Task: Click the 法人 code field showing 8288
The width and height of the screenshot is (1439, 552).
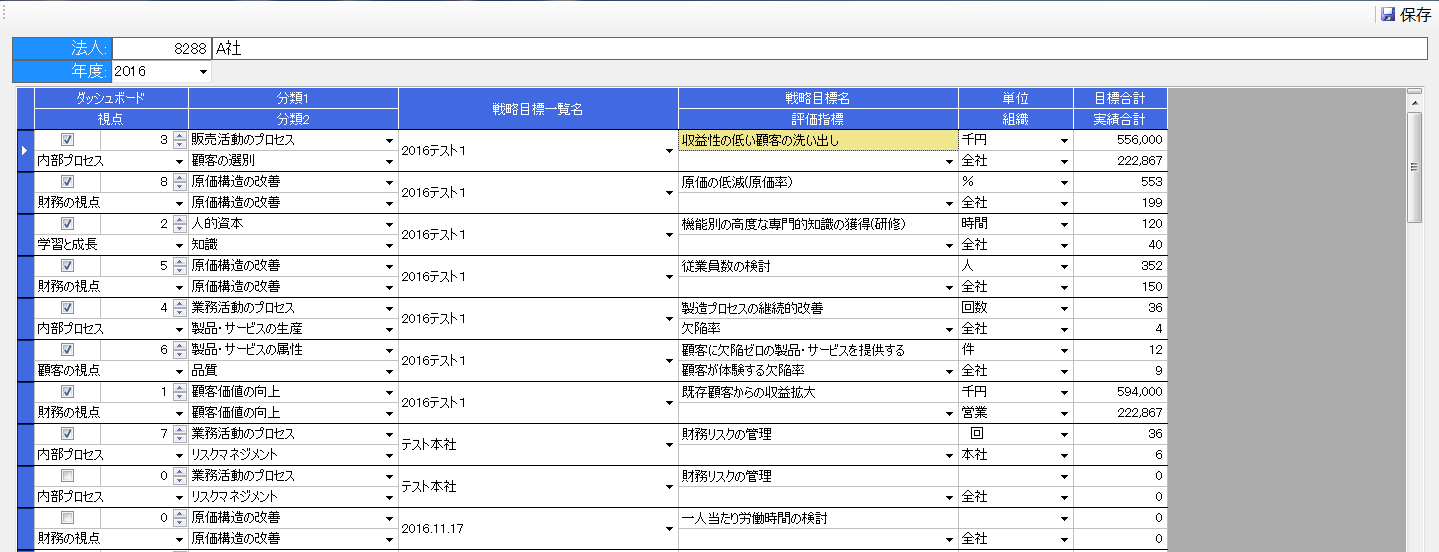Action: pos(161,49)
